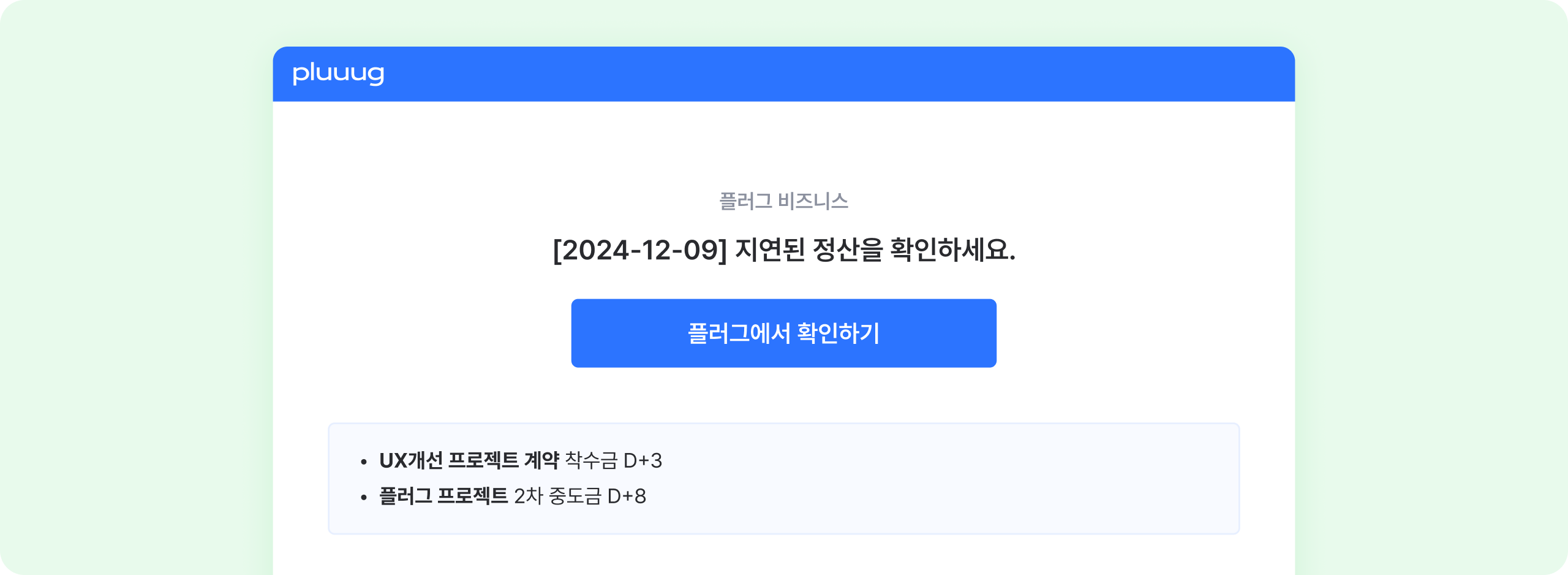Click the pluuug logo in header

[338, 74]
